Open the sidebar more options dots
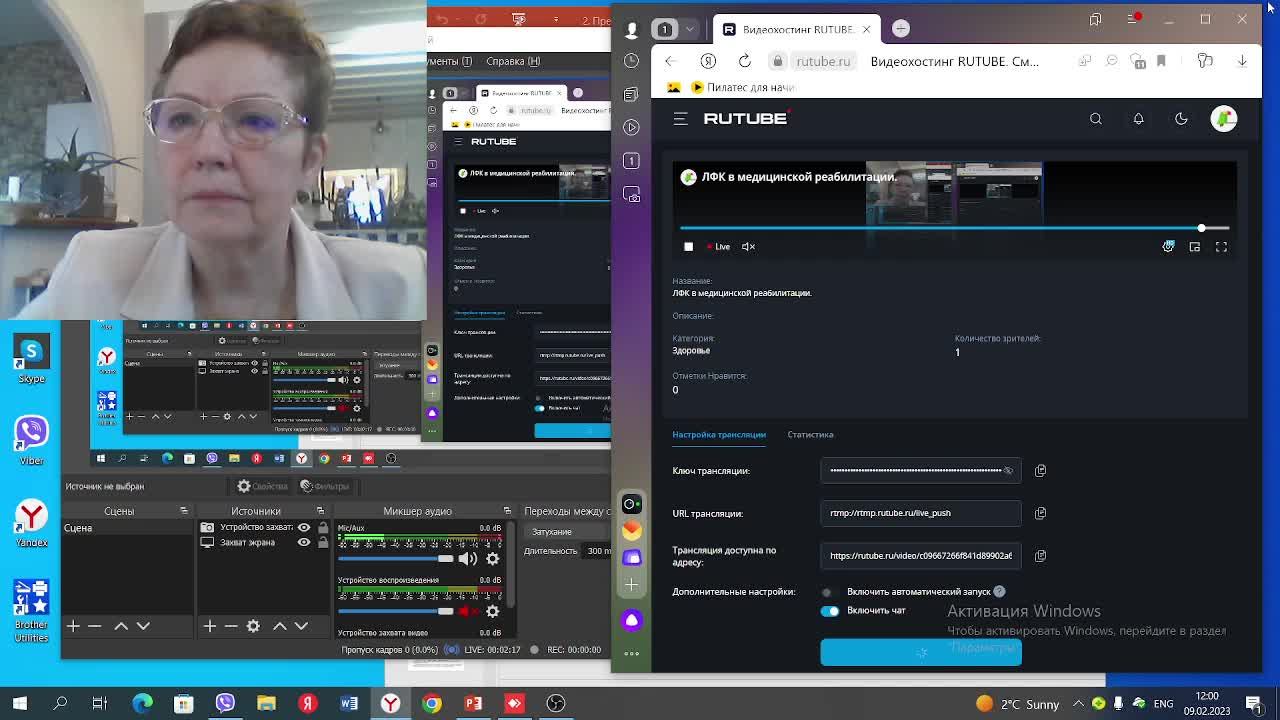Screen dimensions: 1280x720 click(x=631, y=653)
